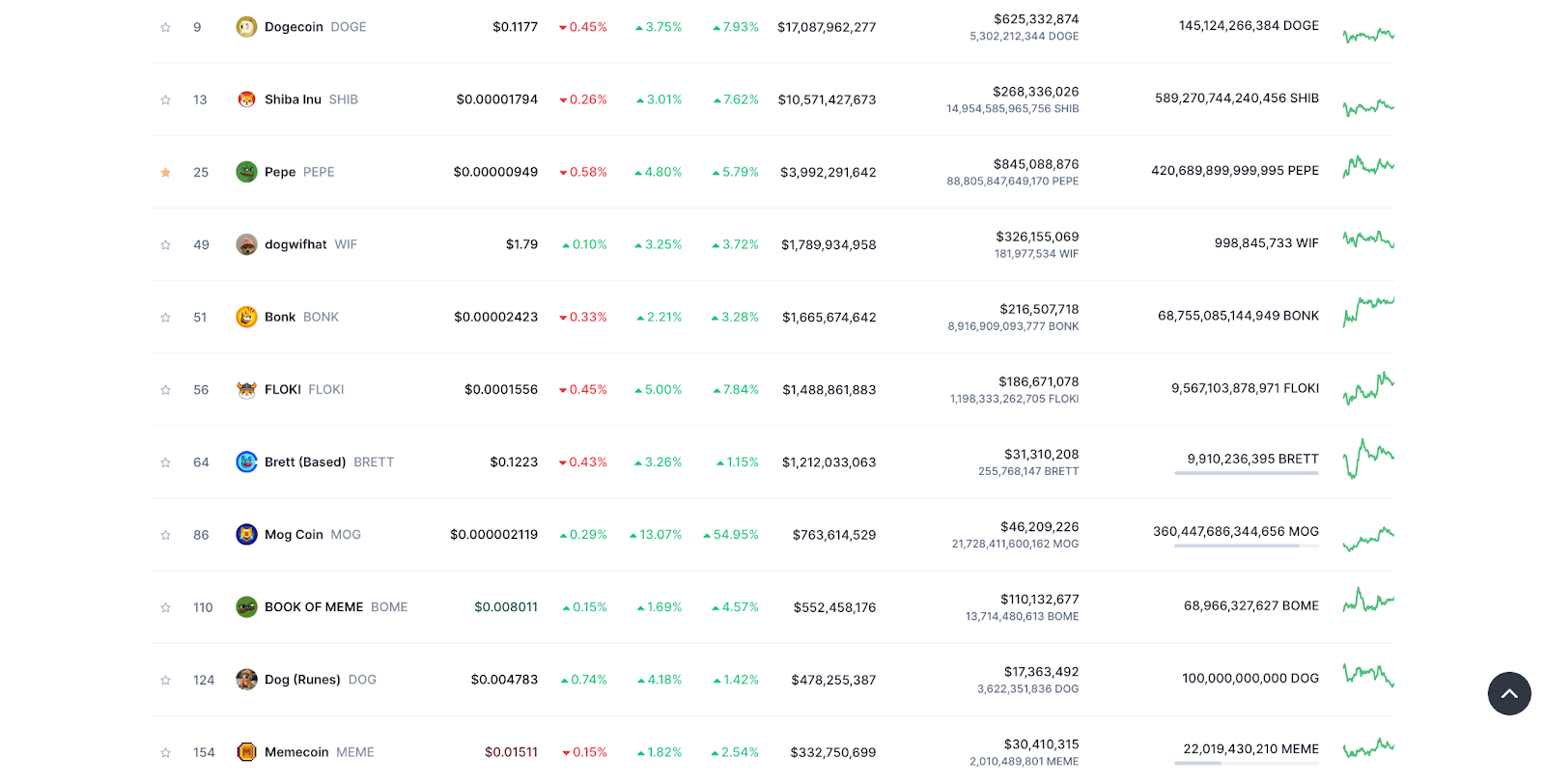Screen dimensions: 1545x784
Task: Open dogwifhat 7-day sparkline chart
Action: (x=1368, y=239)
